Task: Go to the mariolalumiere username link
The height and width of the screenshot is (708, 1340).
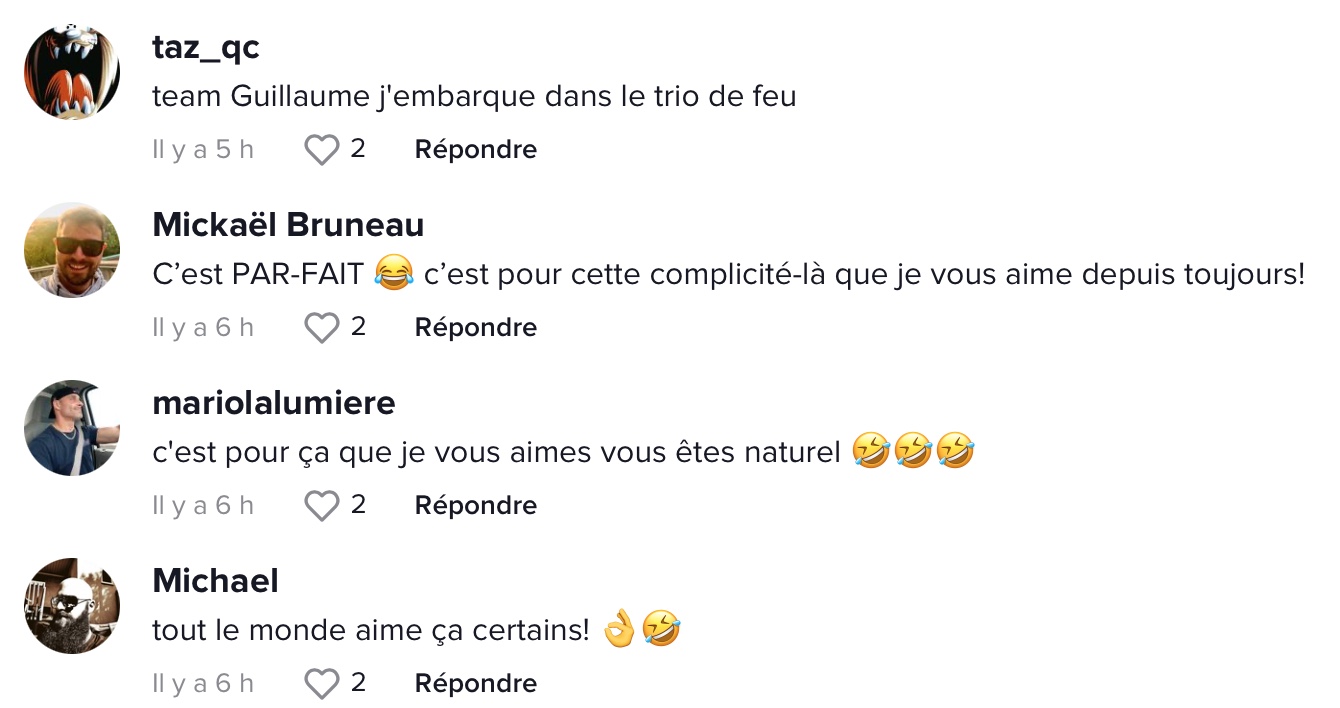Action: [x=273, y=403]
